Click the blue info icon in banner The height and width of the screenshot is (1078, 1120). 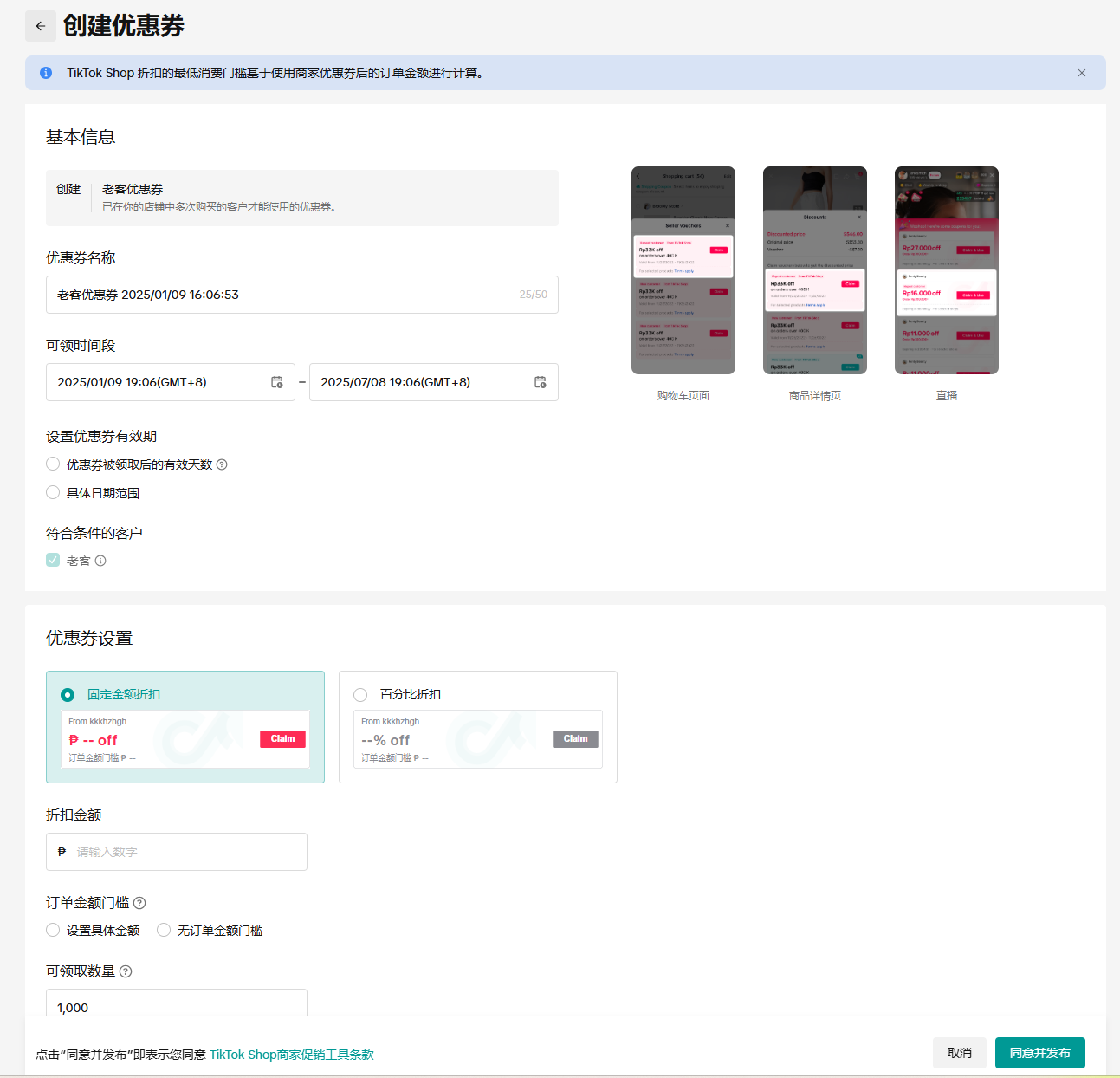point(46,73)
